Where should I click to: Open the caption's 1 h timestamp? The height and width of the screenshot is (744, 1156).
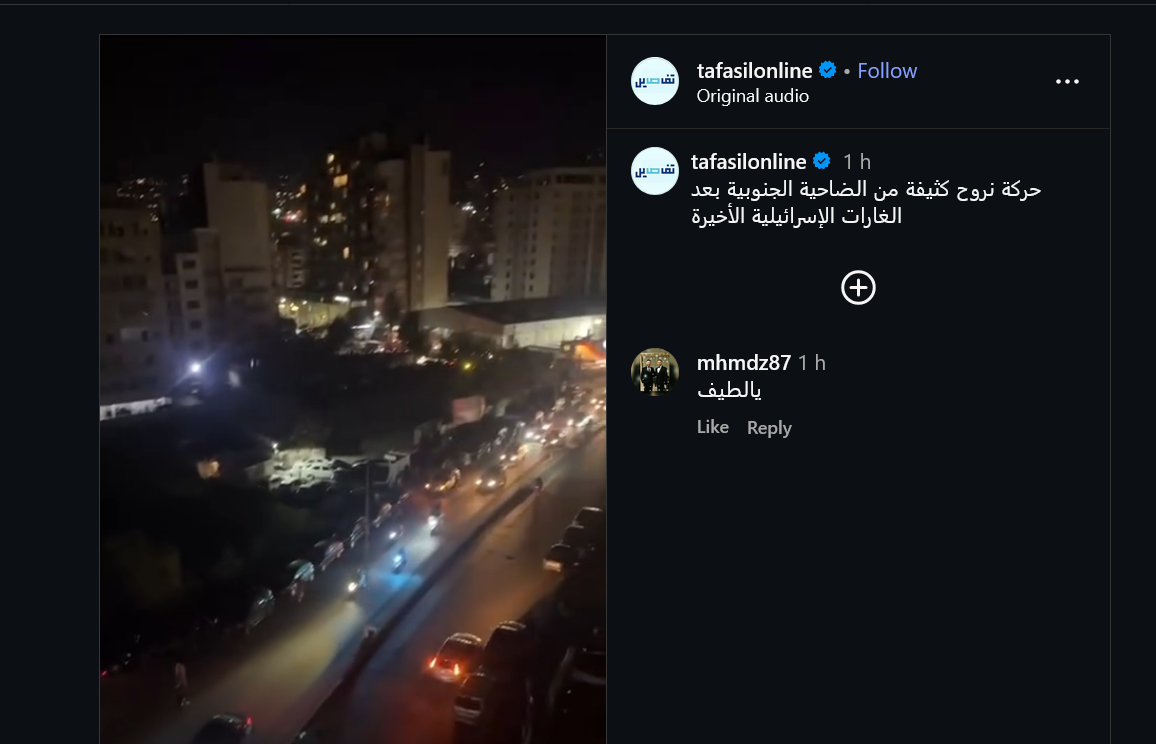[x=857, y=161]
